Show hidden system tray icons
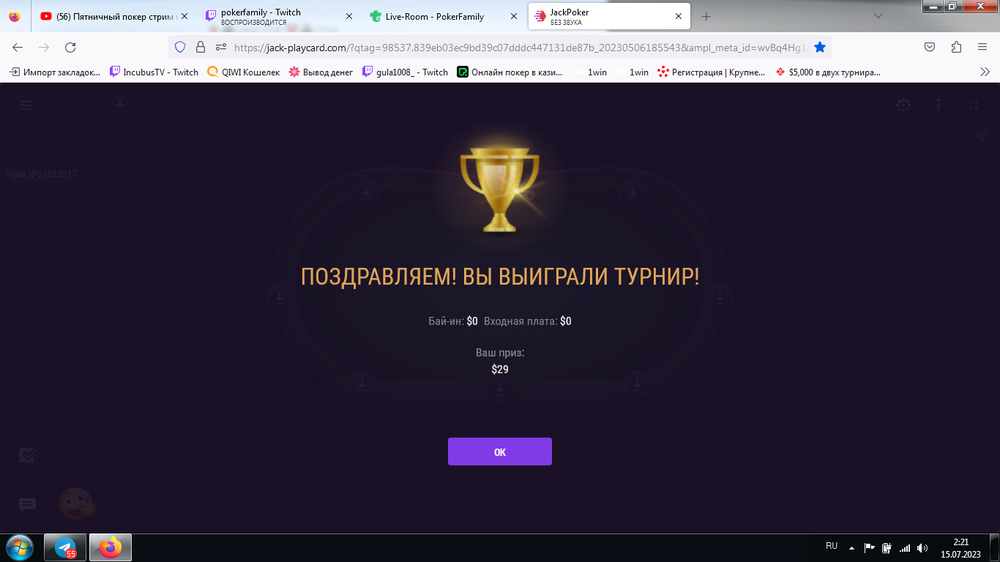The image size is (1000, 562). [x=851, y=548]
